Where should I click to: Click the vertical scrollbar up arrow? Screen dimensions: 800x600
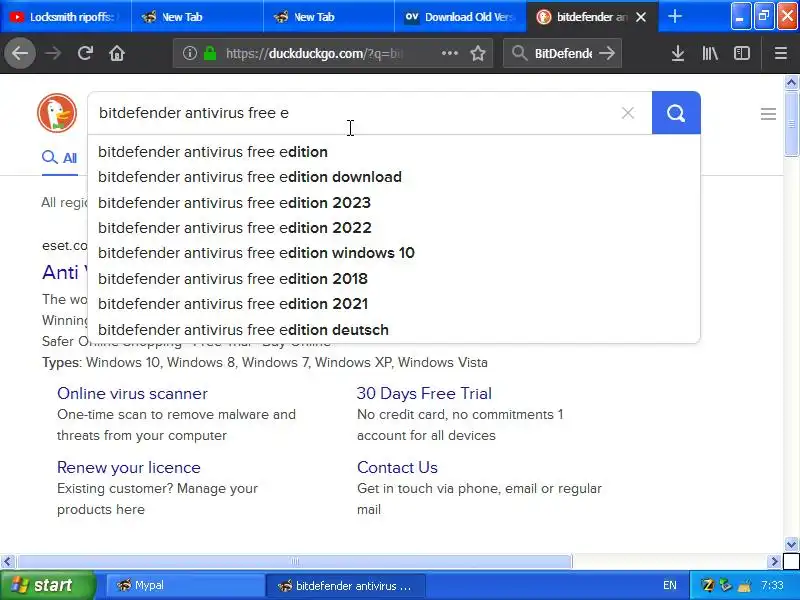791,82
